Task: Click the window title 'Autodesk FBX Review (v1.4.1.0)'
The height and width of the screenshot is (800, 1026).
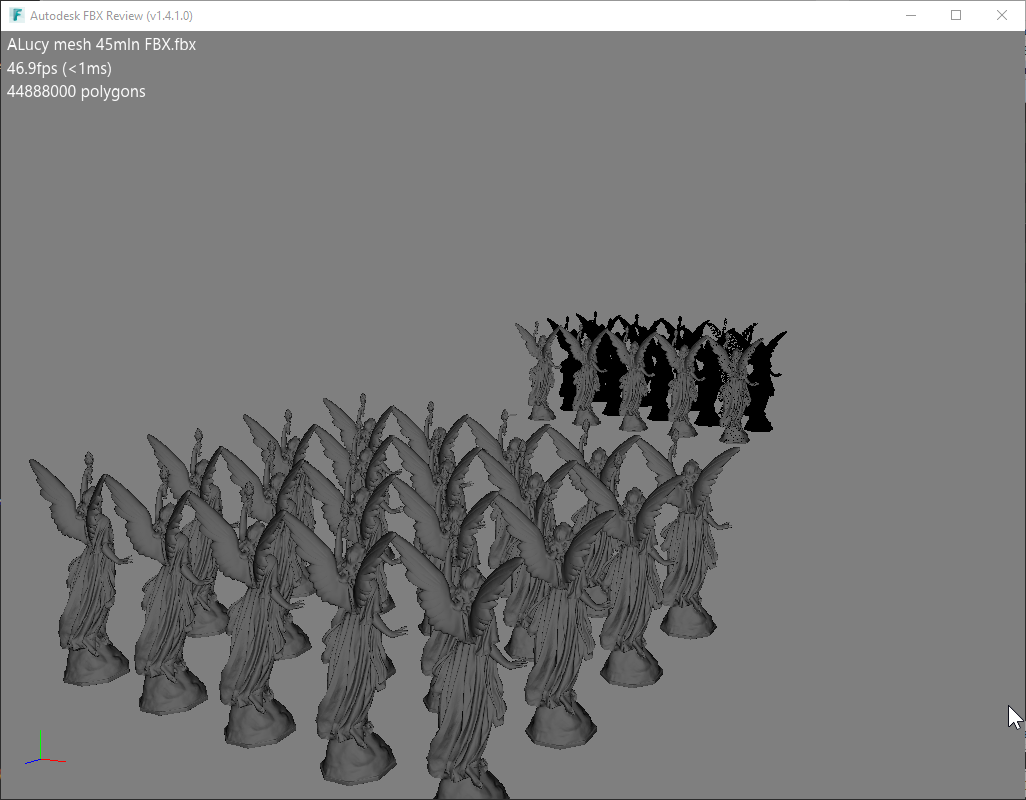Action: pos(111,16)
